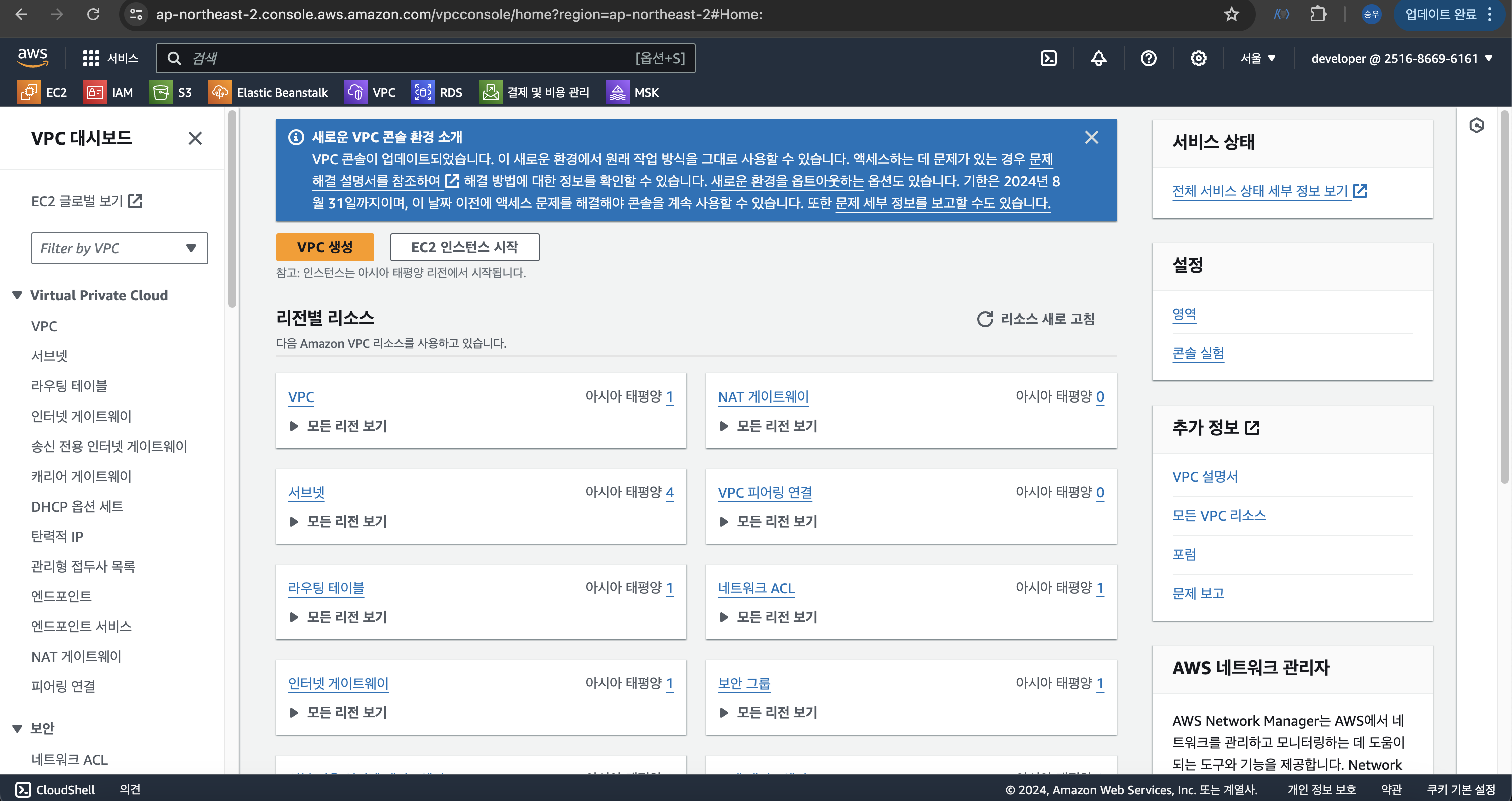Click the notifications bell icon
This screenshot has height=801, width=1512.
[x=1098, y=58]
